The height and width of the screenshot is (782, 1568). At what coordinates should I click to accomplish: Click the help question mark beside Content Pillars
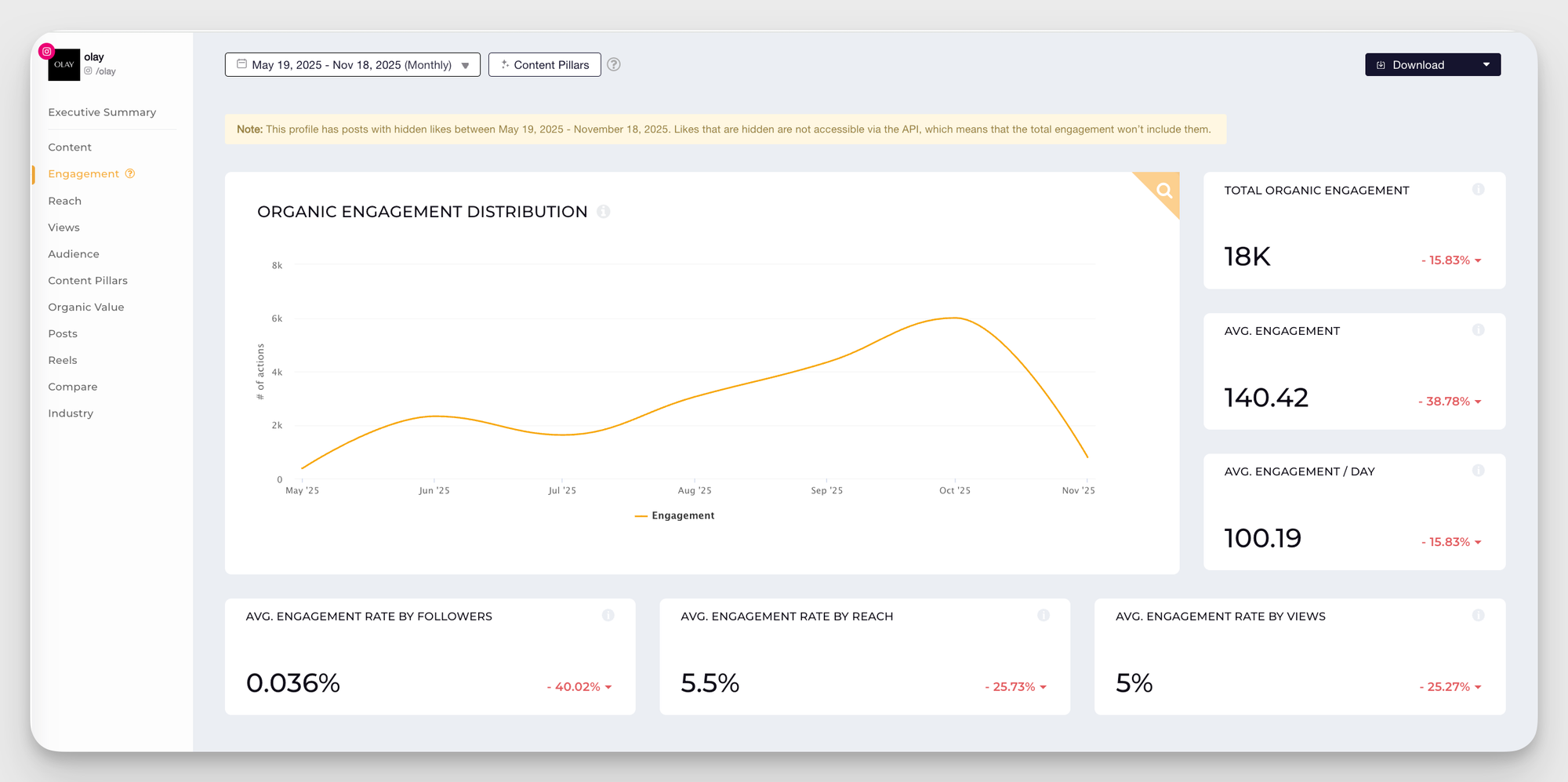pos(614,65)
